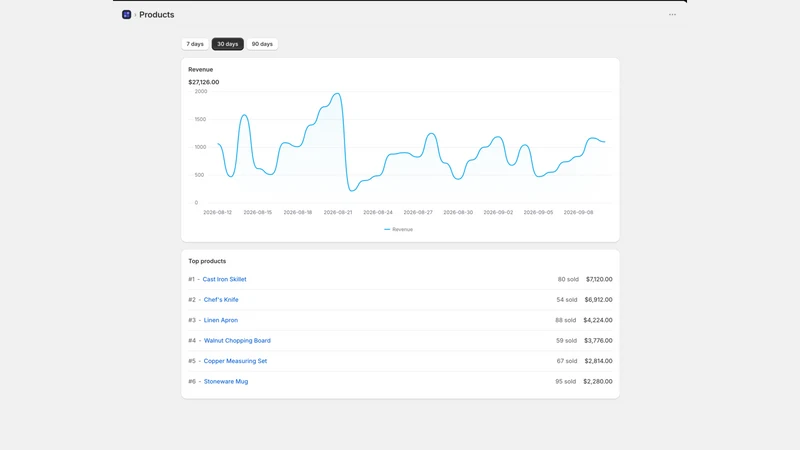Viewport: 800px width, 450px height.
Task: Click the 67 sold count for Copper Measuring Set
Action: tap(567, 361)
